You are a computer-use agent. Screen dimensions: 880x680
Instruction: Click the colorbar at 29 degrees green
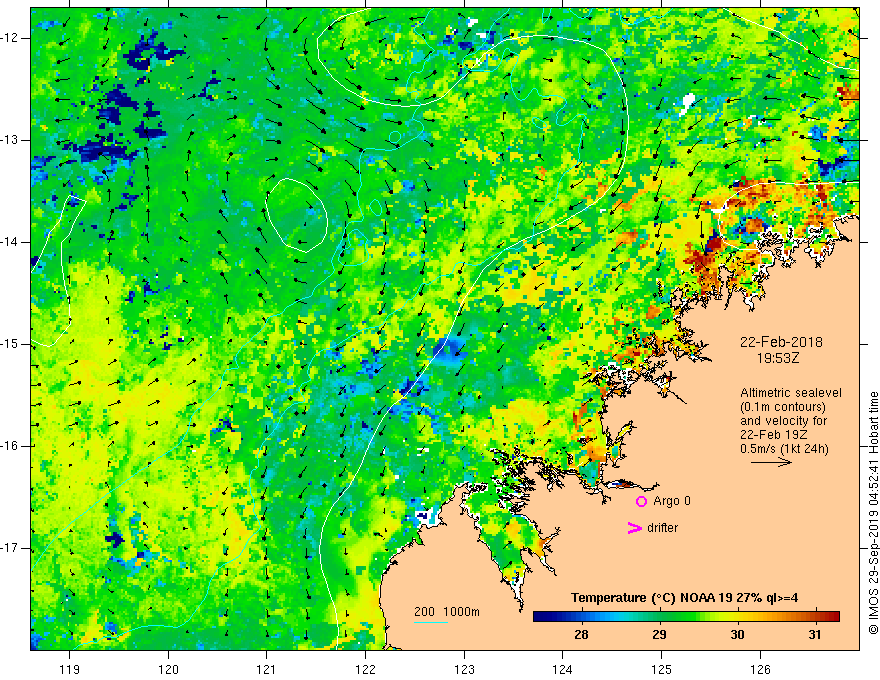[x=659, y=617]
